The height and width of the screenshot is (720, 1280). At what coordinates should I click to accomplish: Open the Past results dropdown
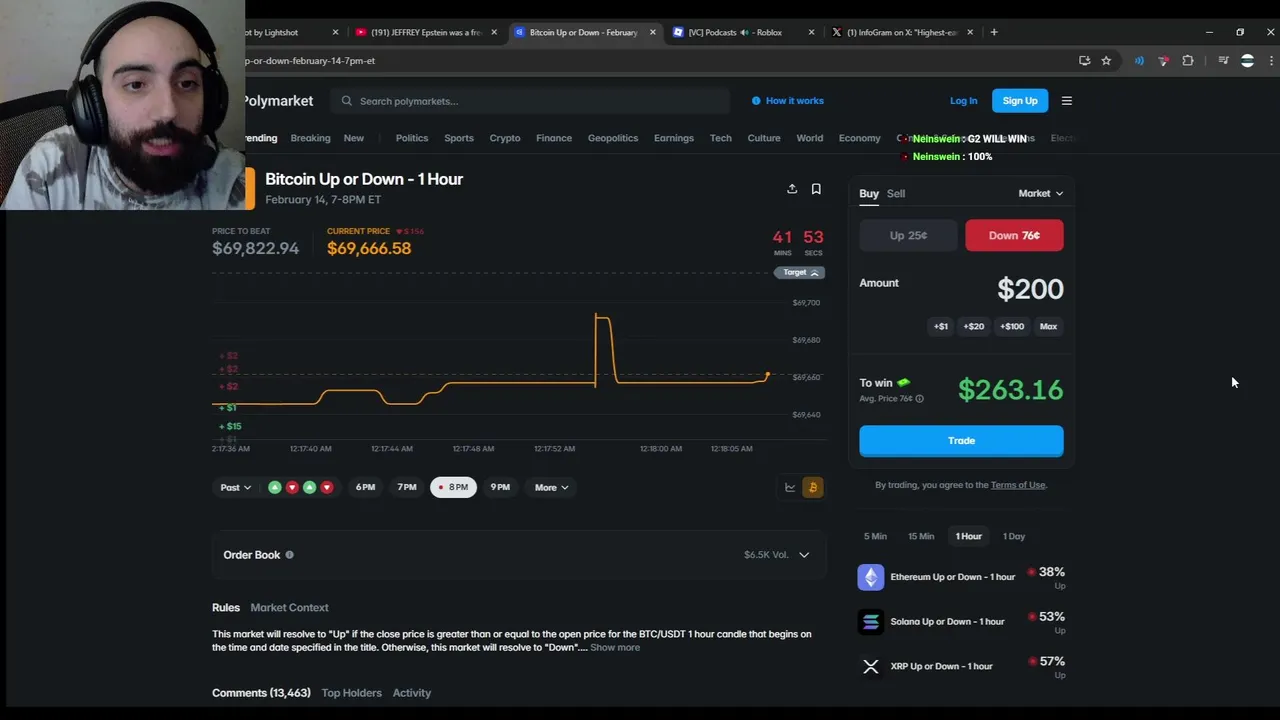click(x=235, y=487)
